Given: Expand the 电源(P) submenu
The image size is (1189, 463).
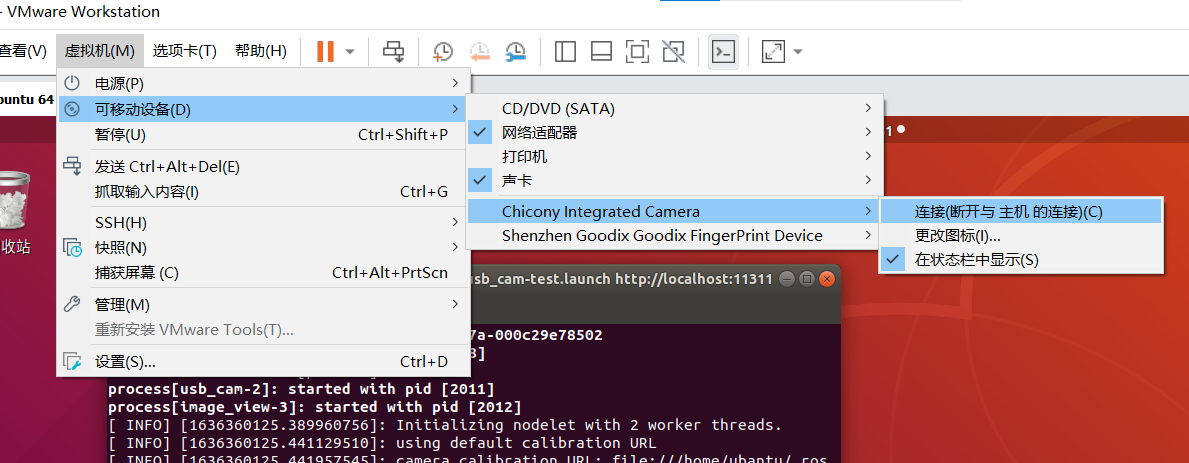Looking at the screenshot, I should pyautogui.click(x=264, y=83).
